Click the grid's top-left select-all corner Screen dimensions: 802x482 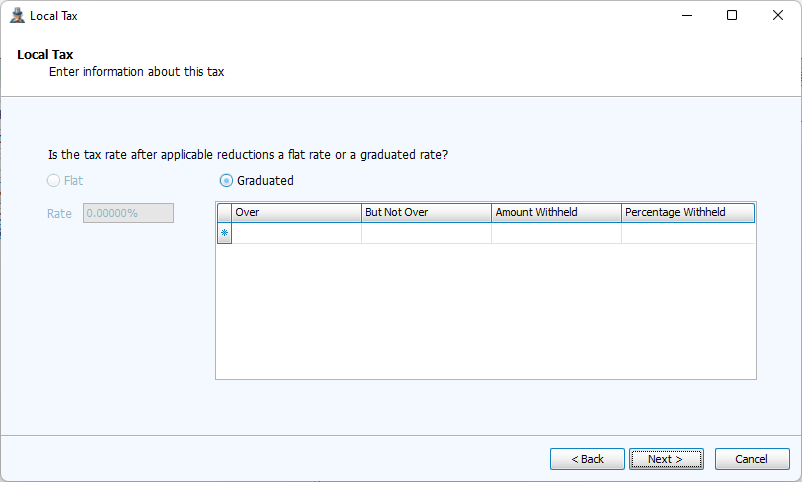coord(224,212)
